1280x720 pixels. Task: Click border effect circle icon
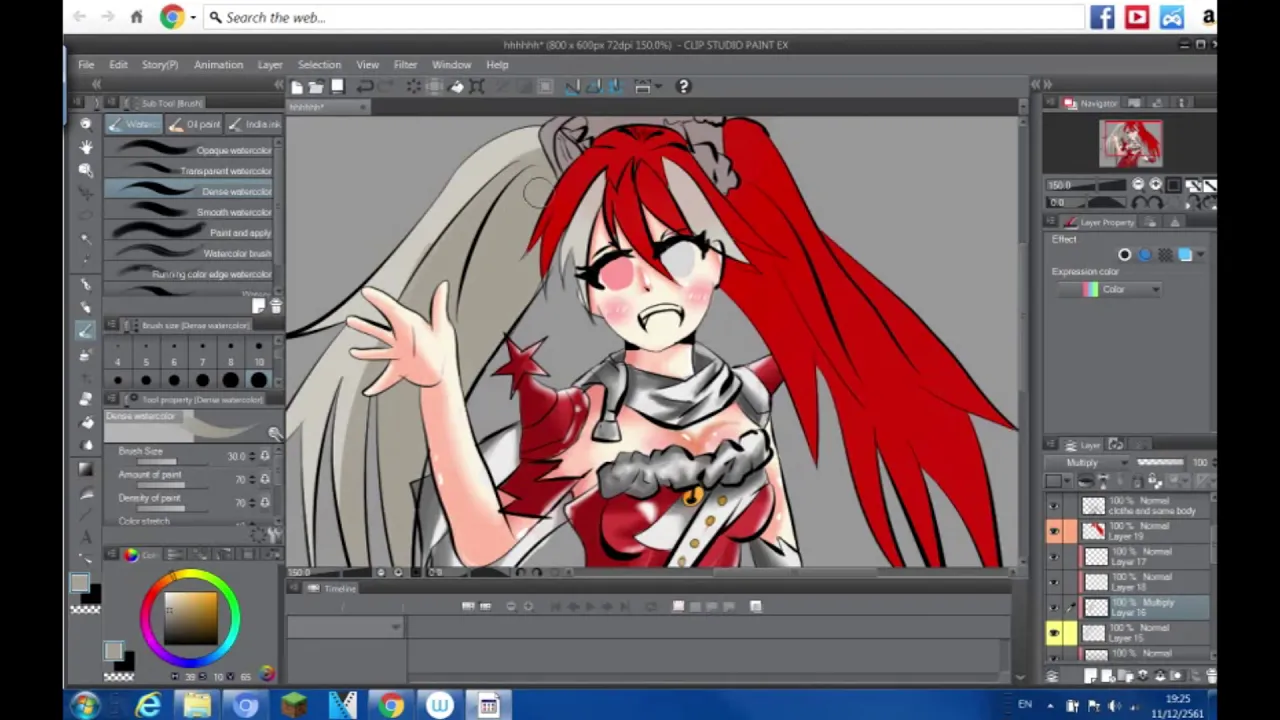1125,255
